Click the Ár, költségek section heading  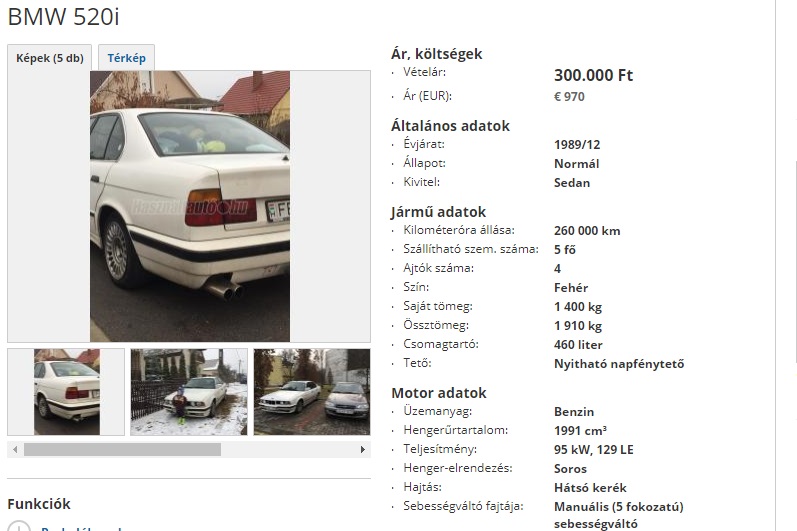pos(437,53)
